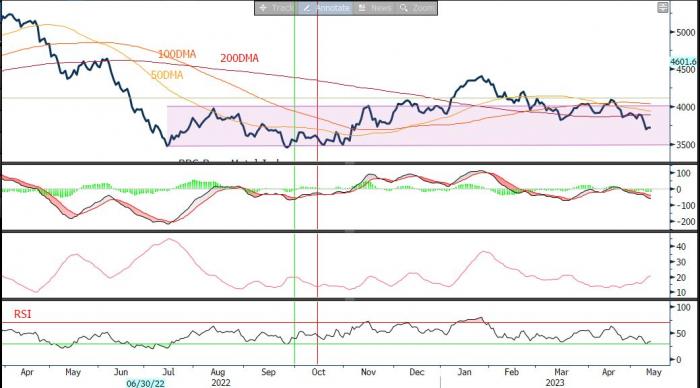This screenshot has height=388, width=700.
Task: Open chart panel settings icon at top right
Action: [663, 7]
